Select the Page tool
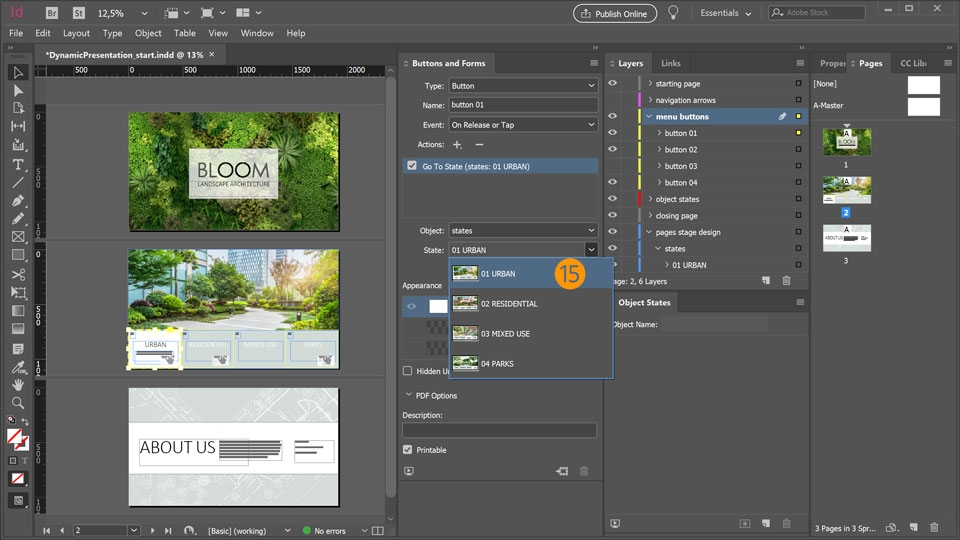 pyautogui.click(x=18, y=108)
